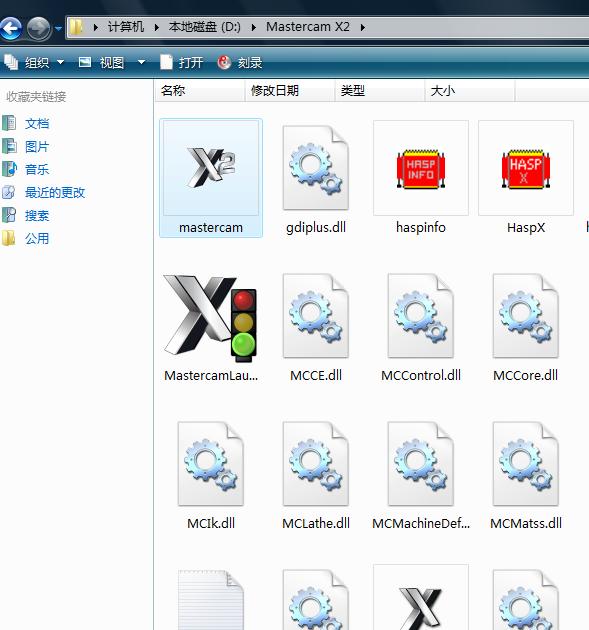Open 公用 folder link
This screenshot has height=630, width=589.
(x=37, y=239)
